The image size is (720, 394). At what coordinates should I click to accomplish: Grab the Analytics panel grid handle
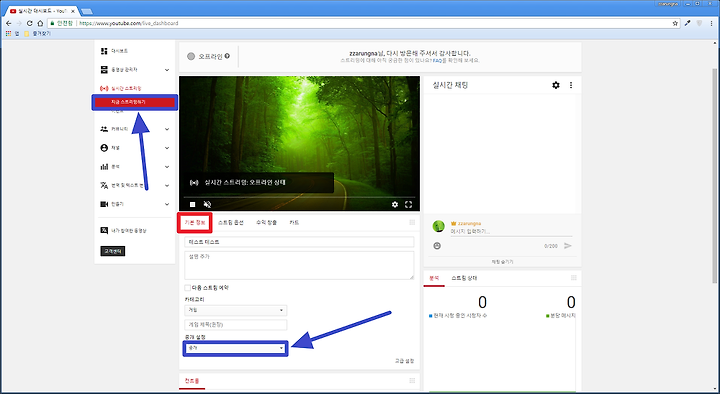(x=574, y=278)
